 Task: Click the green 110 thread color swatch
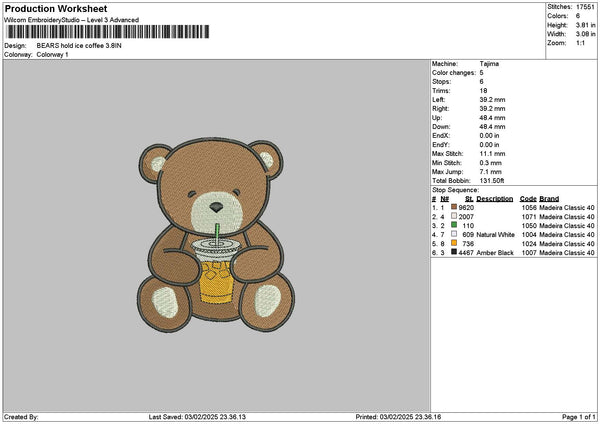(455, 225)
